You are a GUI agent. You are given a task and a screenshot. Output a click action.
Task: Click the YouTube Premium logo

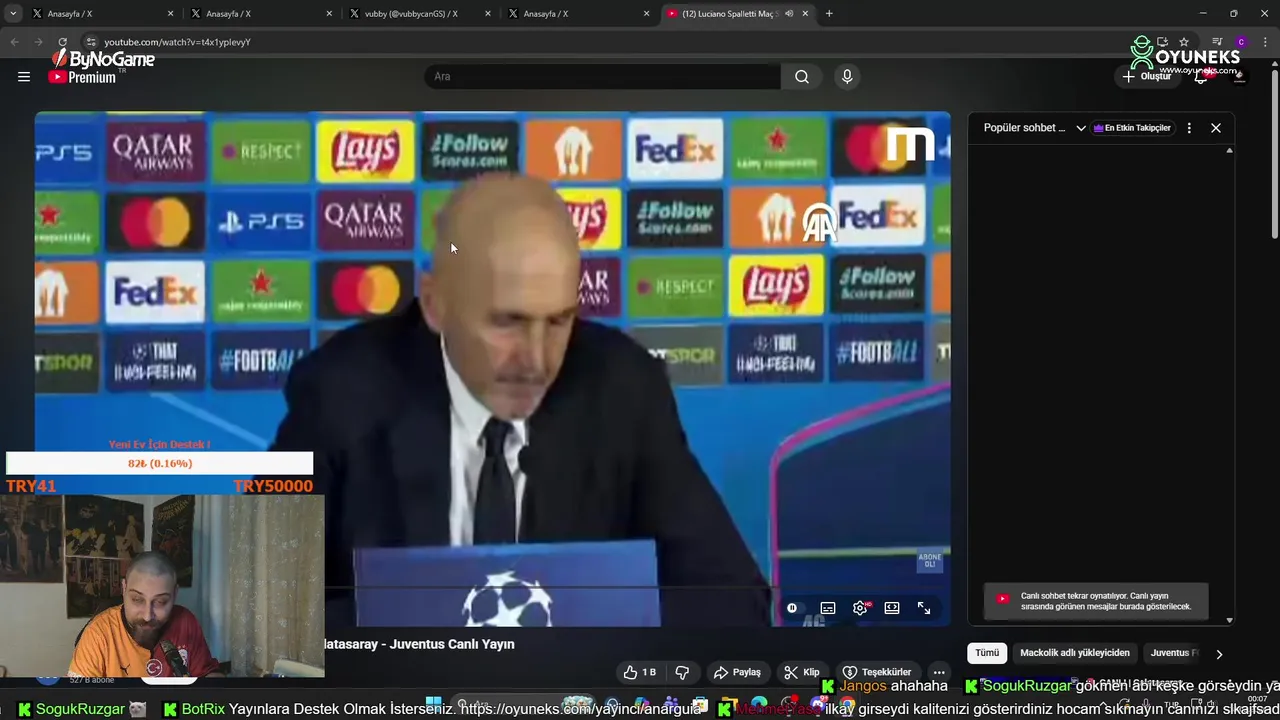pyautogui.click(x=82, y=77)
